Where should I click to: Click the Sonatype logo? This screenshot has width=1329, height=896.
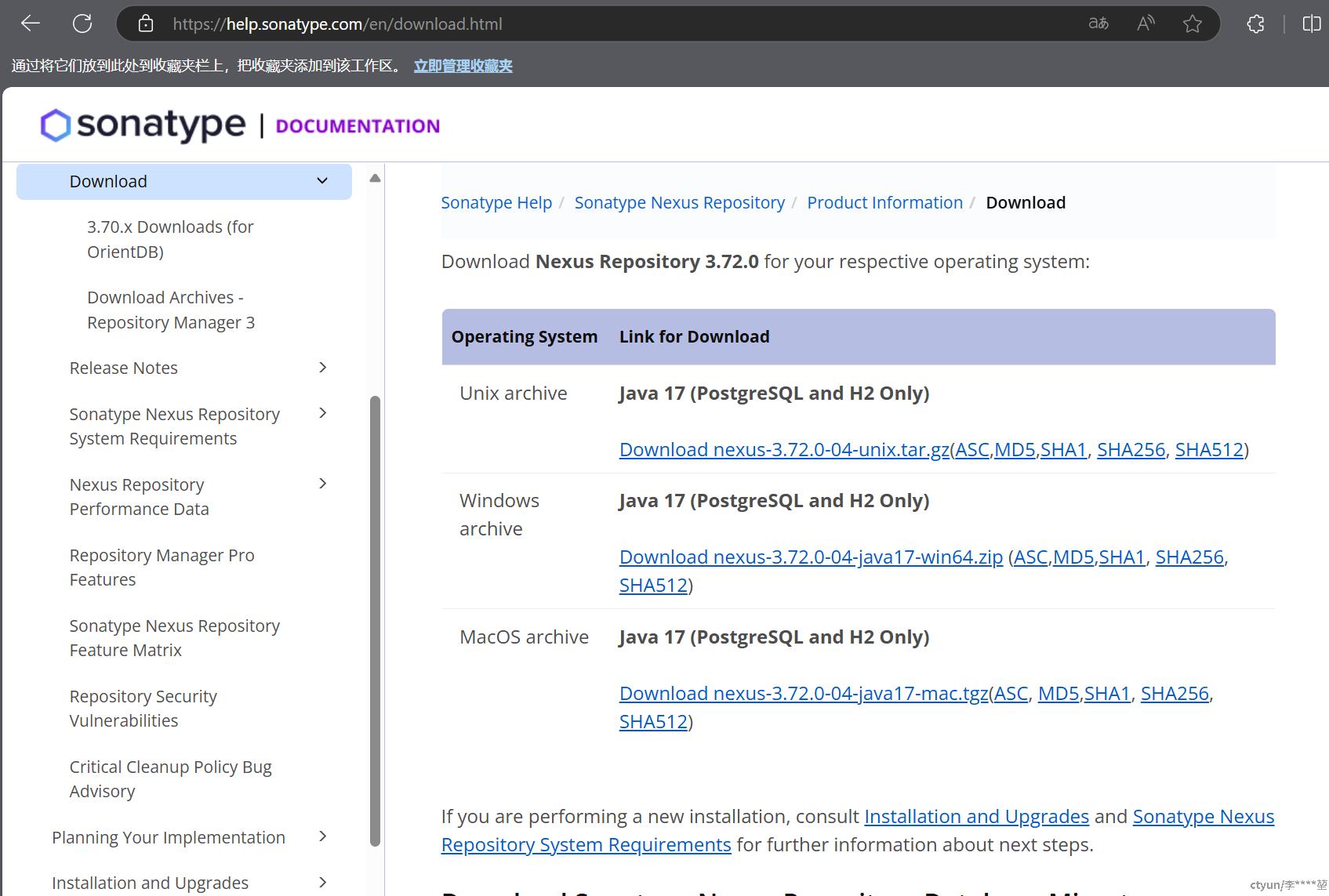pos(143,125)
